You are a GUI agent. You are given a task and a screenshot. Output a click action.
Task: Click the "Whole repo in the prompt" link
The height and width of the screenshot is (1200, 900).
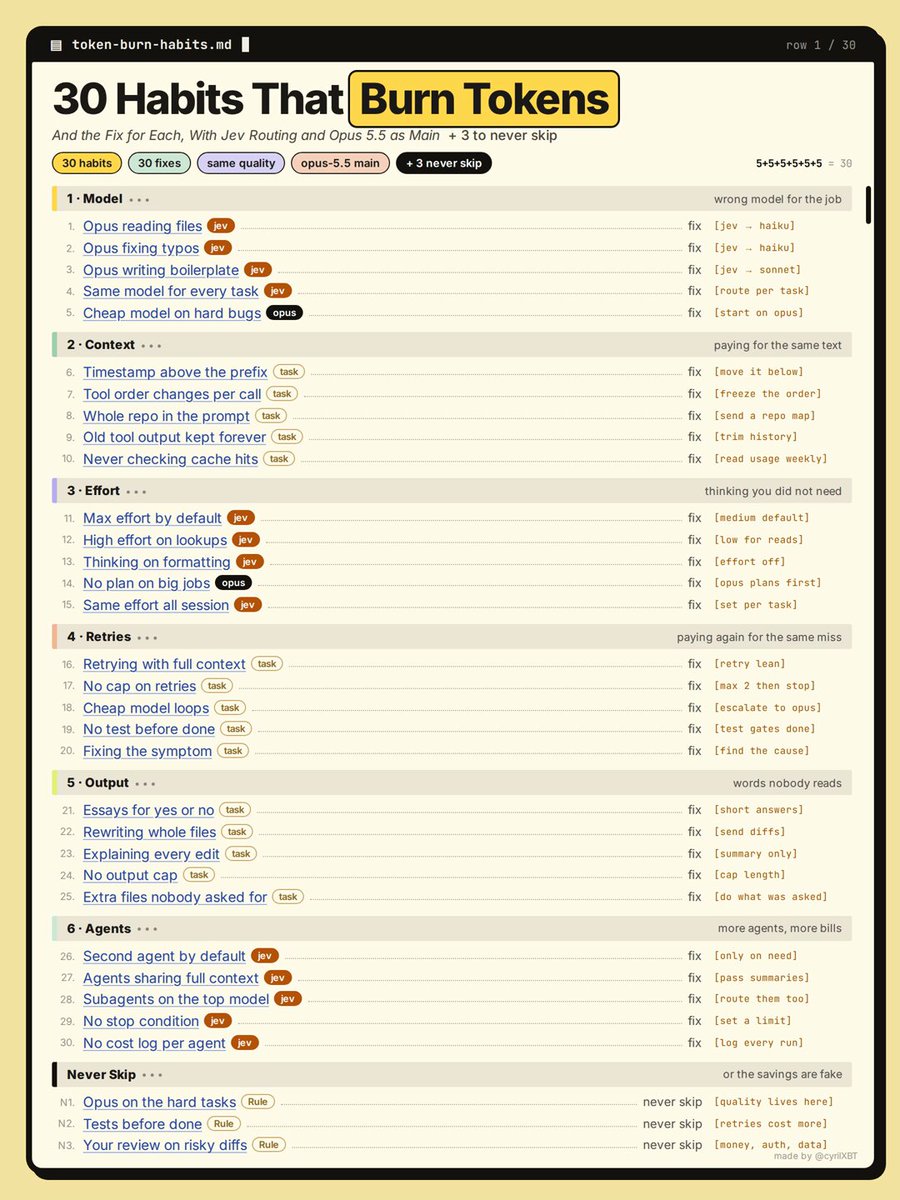pos(167,416)
